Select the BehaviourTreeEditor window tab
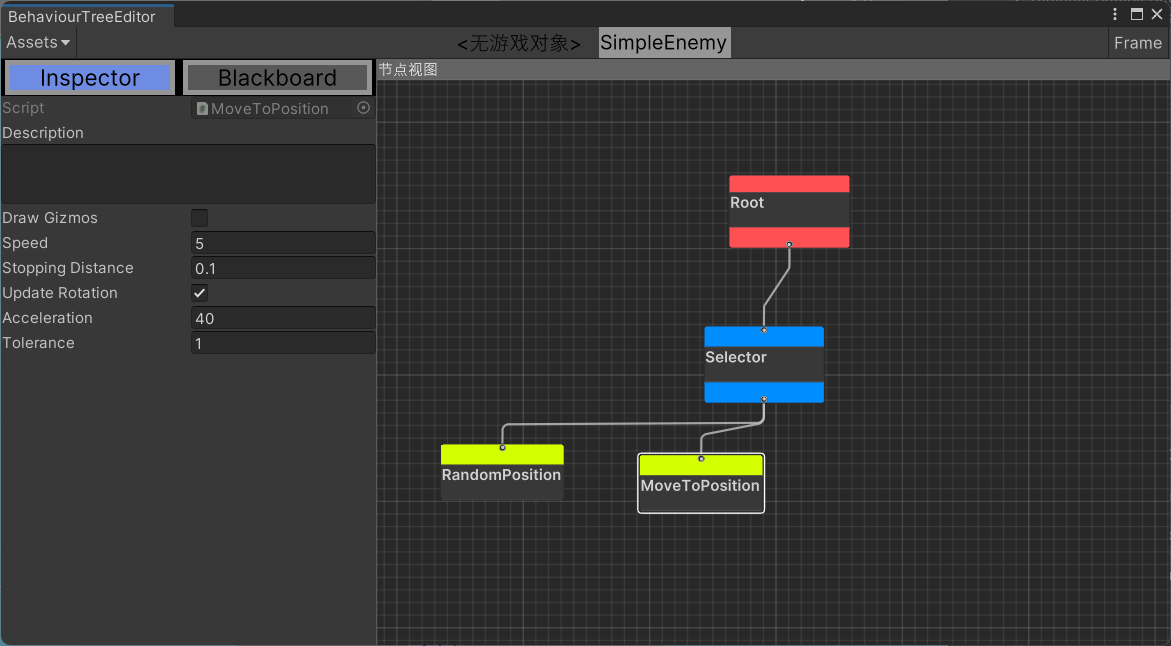 click(82, 17)
